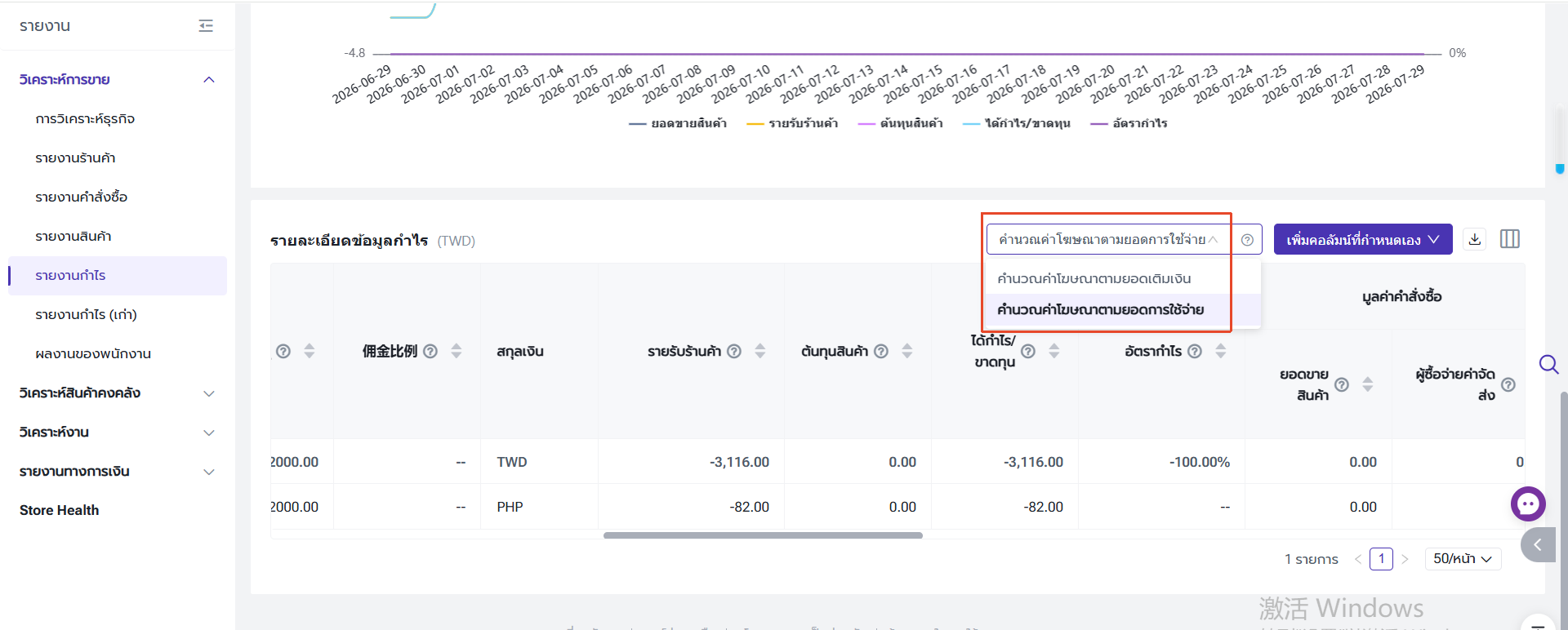Viewport: 1568px width, 630px height.
Task: Sort by รายรับร้านค้า column
Action: tap(760, 351)
